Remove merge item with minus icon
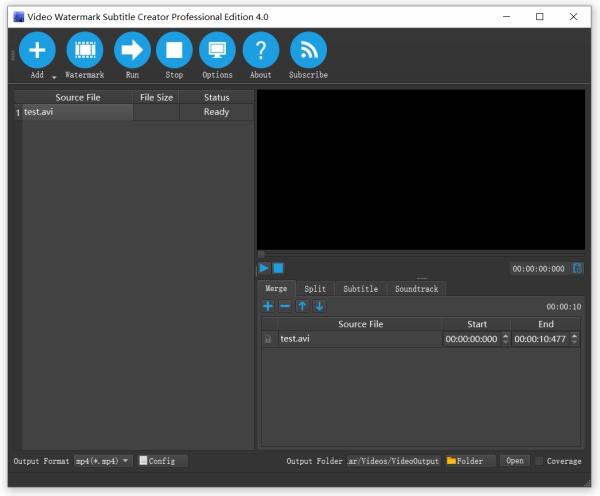Image resolution: width=600 pixels, height=496 pixels. click(x=285, y=306)
